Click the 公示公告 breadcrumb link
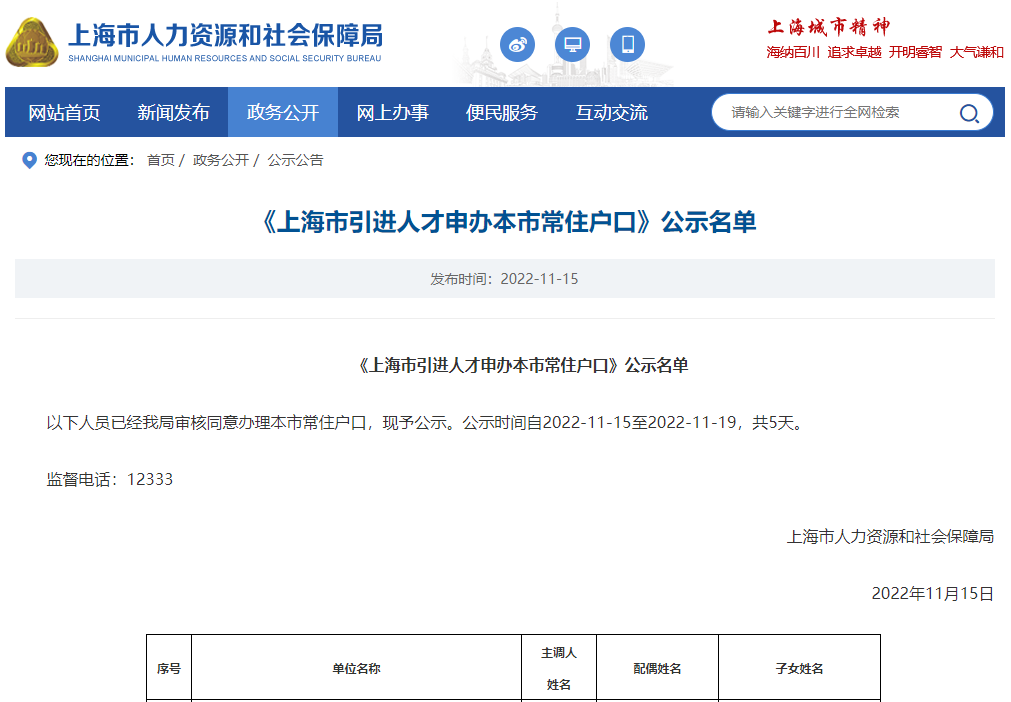 coord(295,160)
